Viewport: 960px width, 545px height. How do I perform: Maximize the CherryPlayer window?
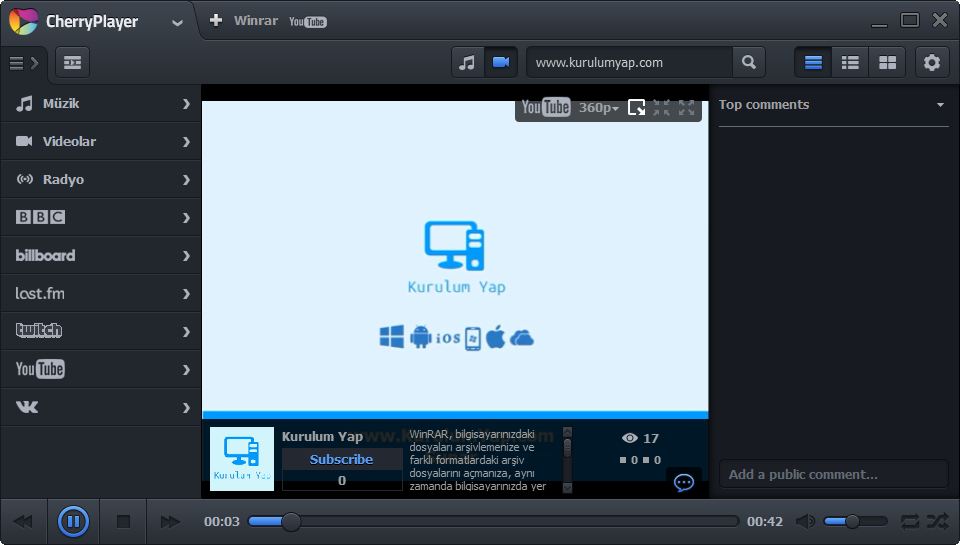coord(910,20)
